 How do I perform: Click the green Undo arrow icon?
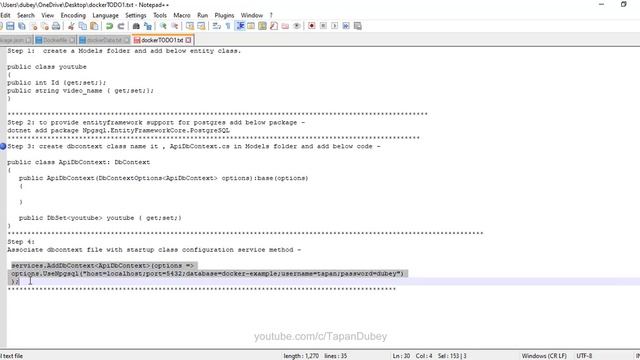pyautogui.click(x=109, y=26)
